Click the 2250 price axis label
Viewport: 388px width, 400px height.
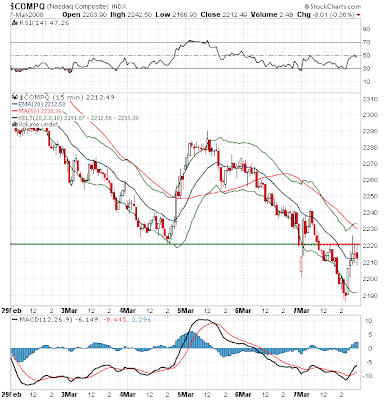pos(370,197)
